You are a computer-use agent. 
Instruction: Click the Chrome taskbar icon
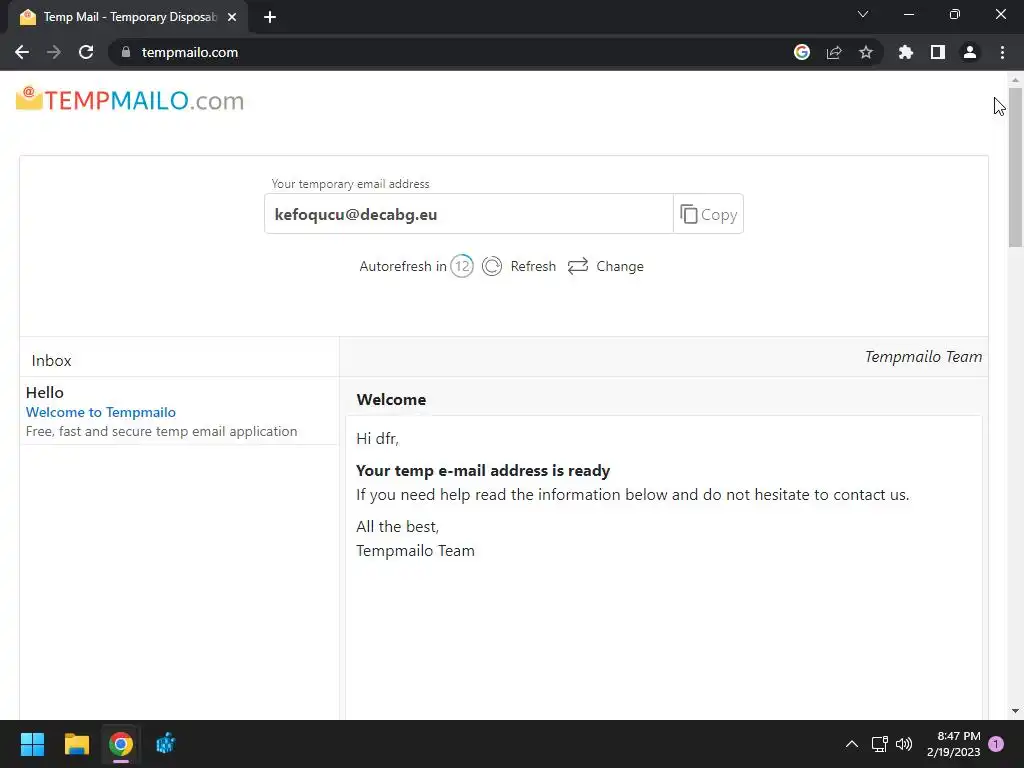click(x=121, y=744)
